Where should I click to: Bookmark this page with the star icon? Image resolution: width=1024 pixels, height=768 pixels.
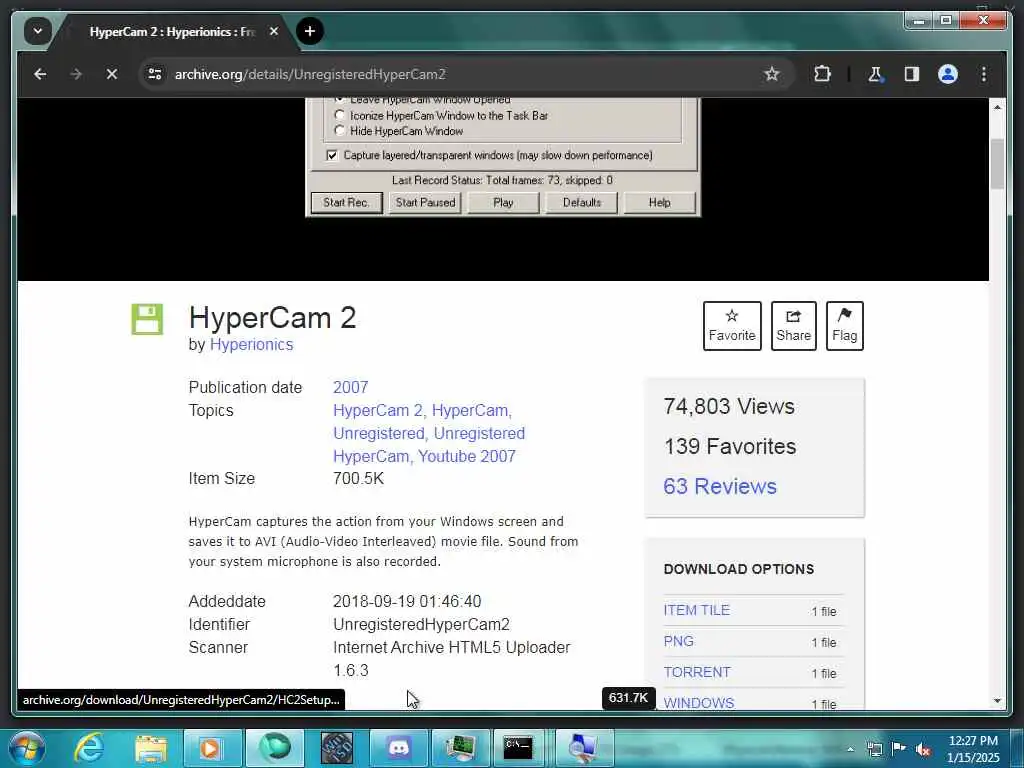click(771, 74)
